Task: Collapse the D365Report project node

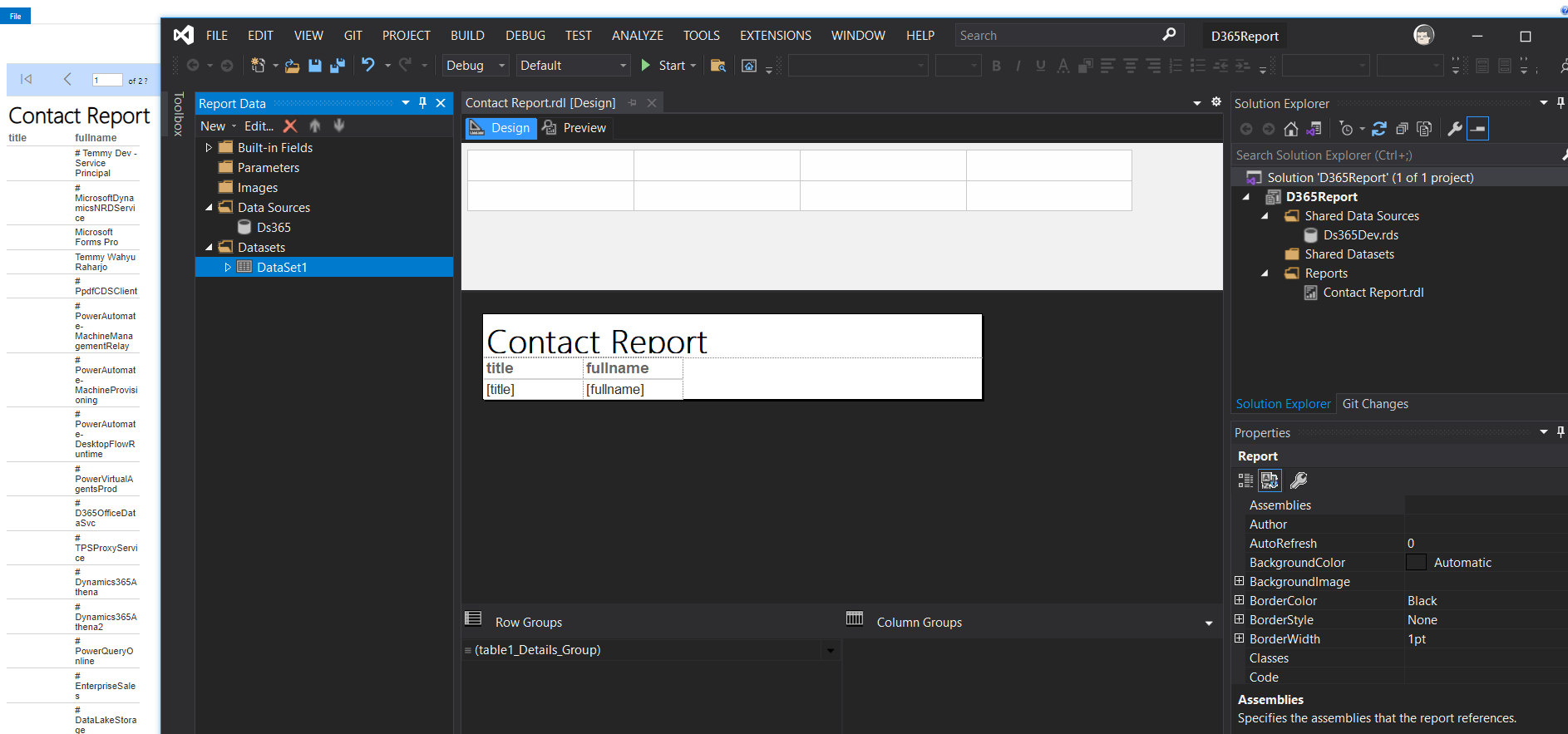Action: point(1246,197)
